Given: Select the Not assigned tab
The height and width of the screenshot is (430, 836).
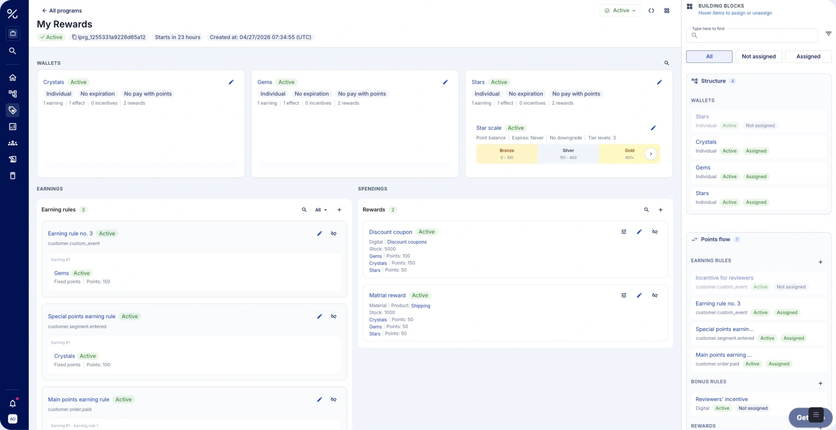Looking at the screenshot, I should click(759, 56).
